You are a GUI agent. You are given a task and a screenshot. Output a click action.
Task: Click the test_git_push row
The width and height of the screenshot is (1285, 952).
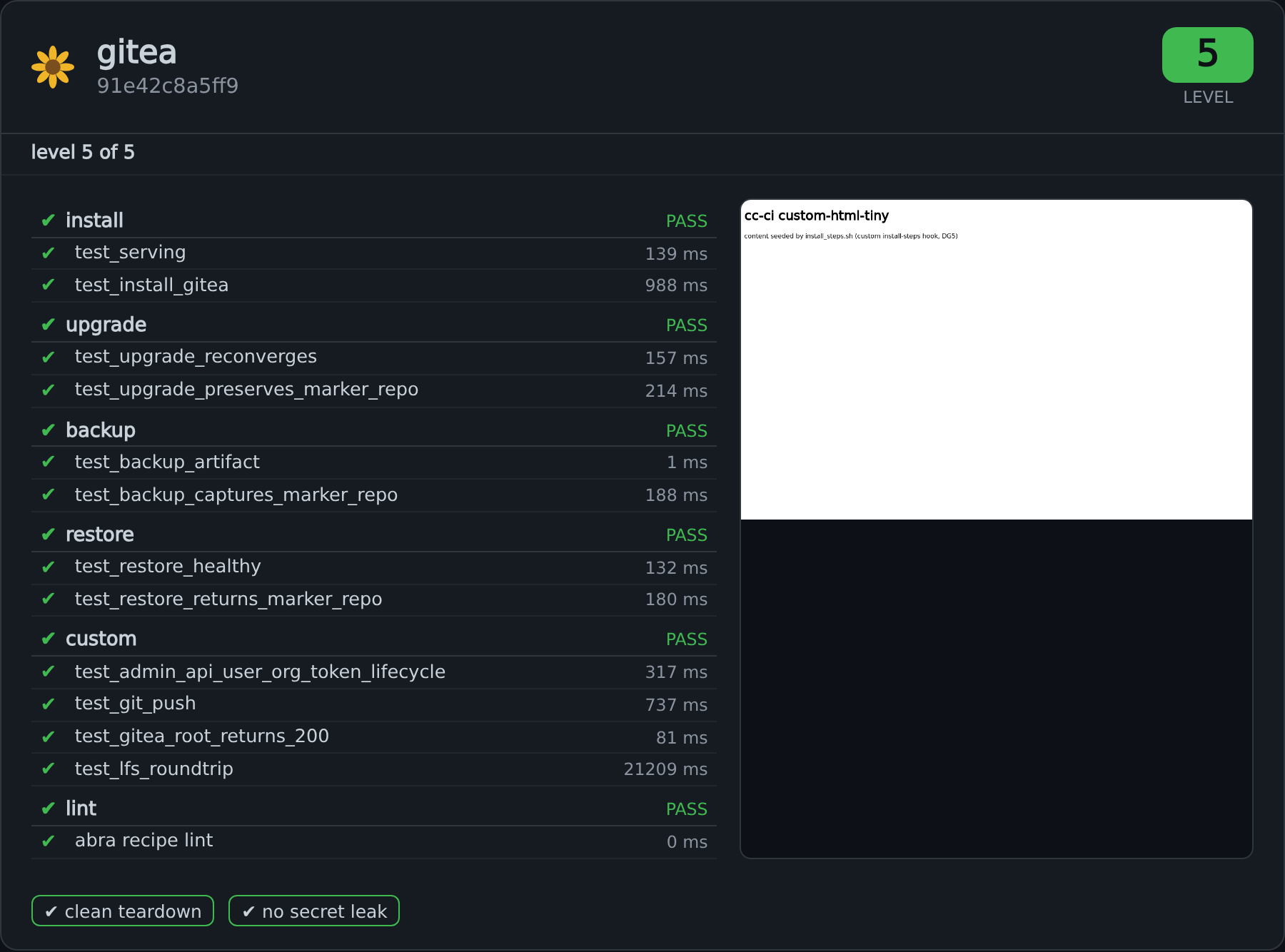pyautogui.click(x=374, y=704)
